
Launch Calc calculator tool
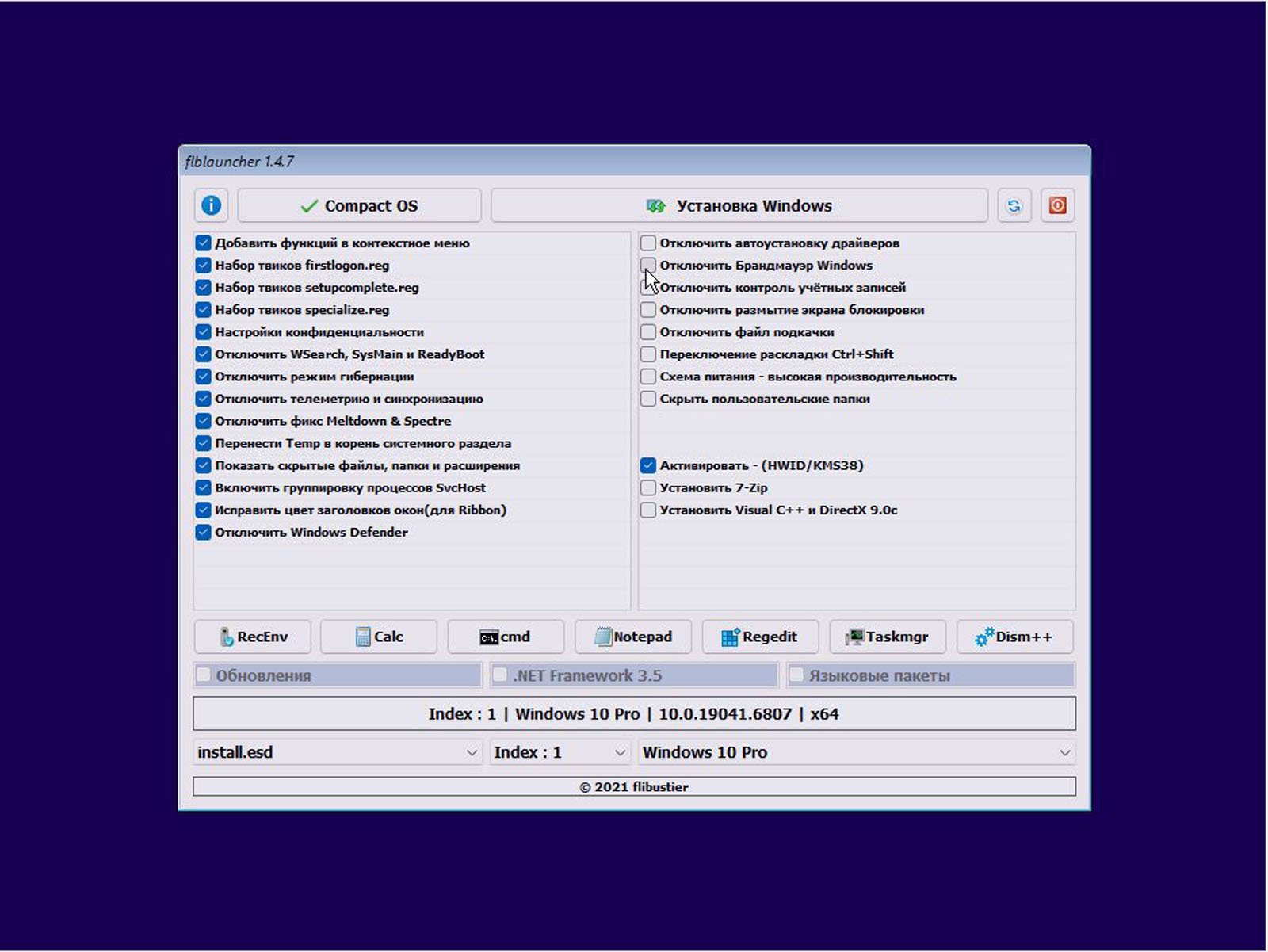coord(379,637)
